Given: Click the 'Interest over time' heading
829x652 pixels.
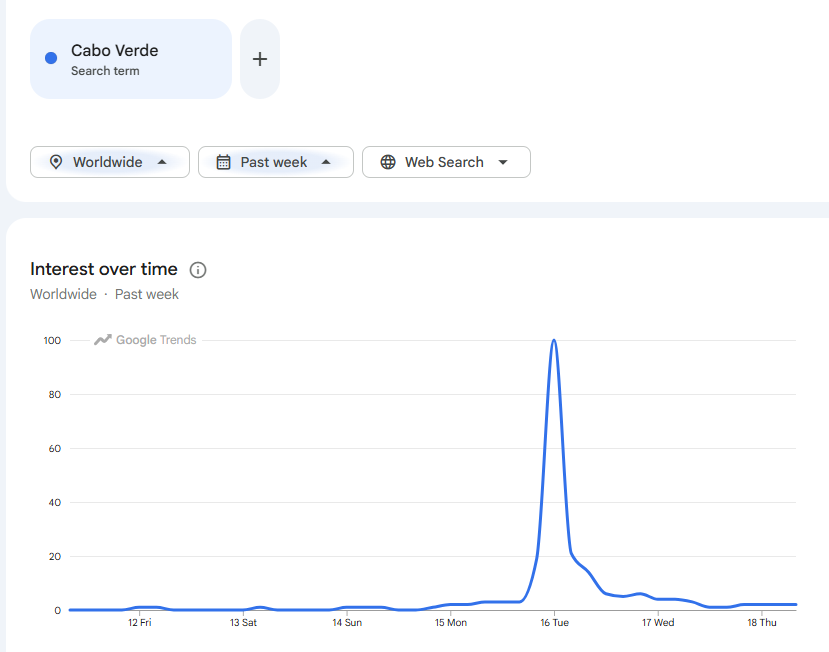Looking at the screenshot, I should [104, 269].
